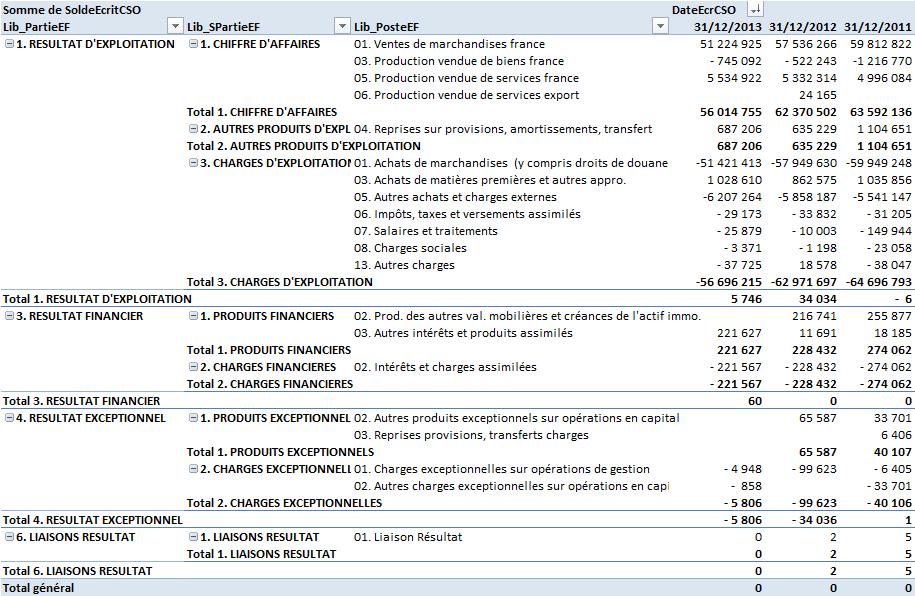Select '08. Charges sociales' label
This screenshot has width=915, height=596.
point(410,248)
